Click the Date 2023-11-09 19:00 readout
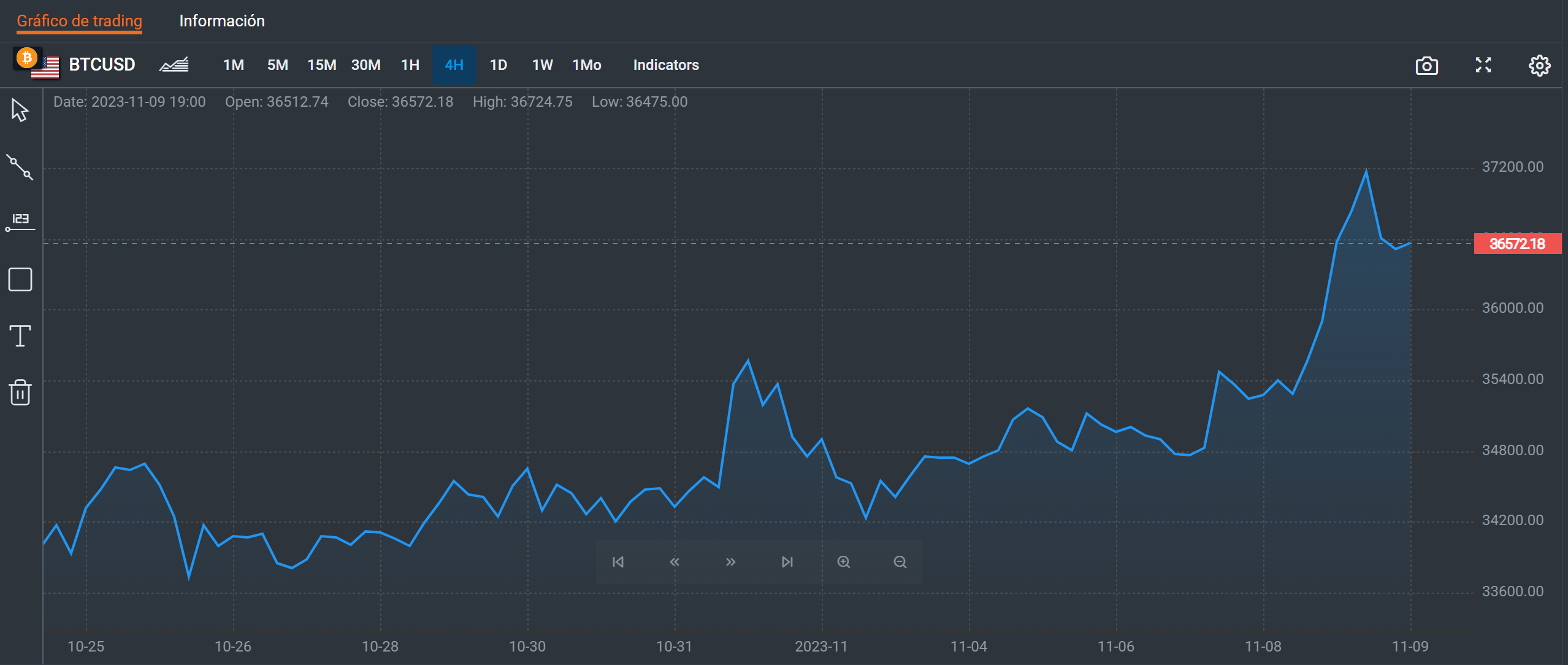Screen dimensions: 1568x665 coord(129,102)
